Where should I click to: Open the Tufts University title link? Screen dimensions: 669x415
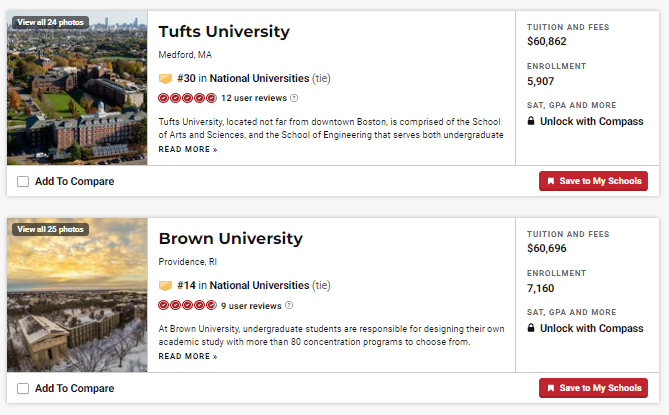click(224, 32)
